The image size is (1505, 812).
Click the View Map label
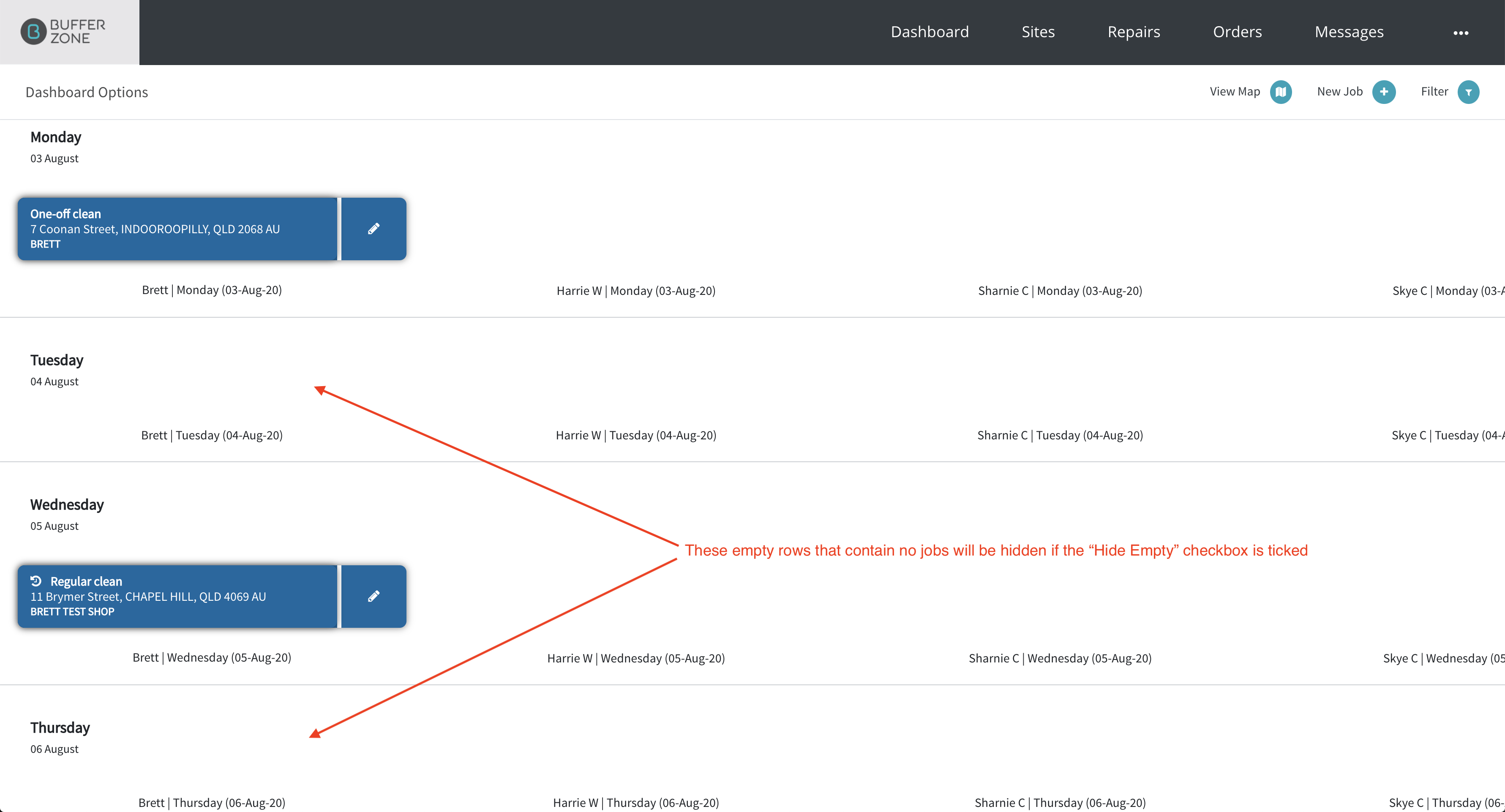(1235, 92)
